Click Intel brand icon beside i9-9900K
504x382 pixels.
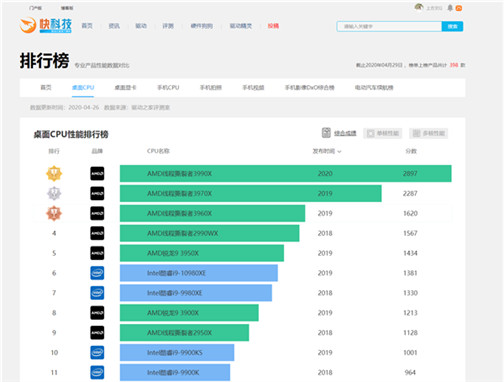(97, 372)
